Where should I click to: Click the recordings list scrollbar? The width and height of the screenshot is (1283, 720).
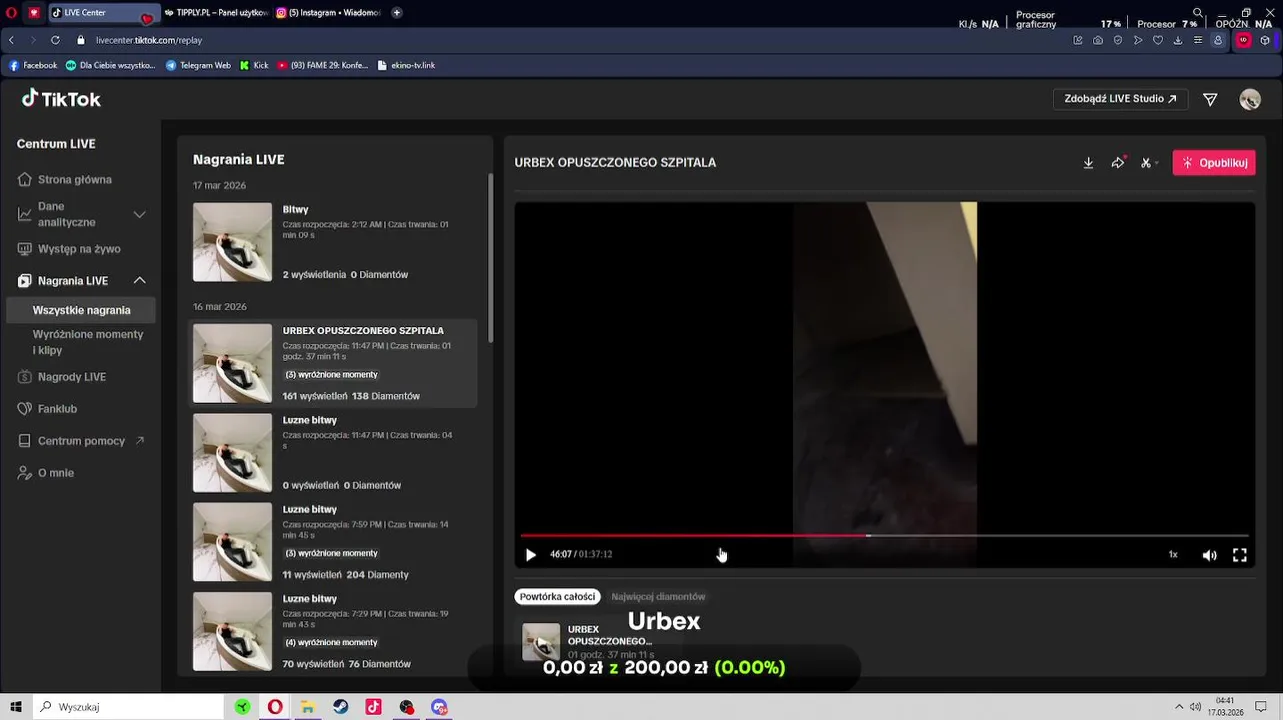(490, 258)
